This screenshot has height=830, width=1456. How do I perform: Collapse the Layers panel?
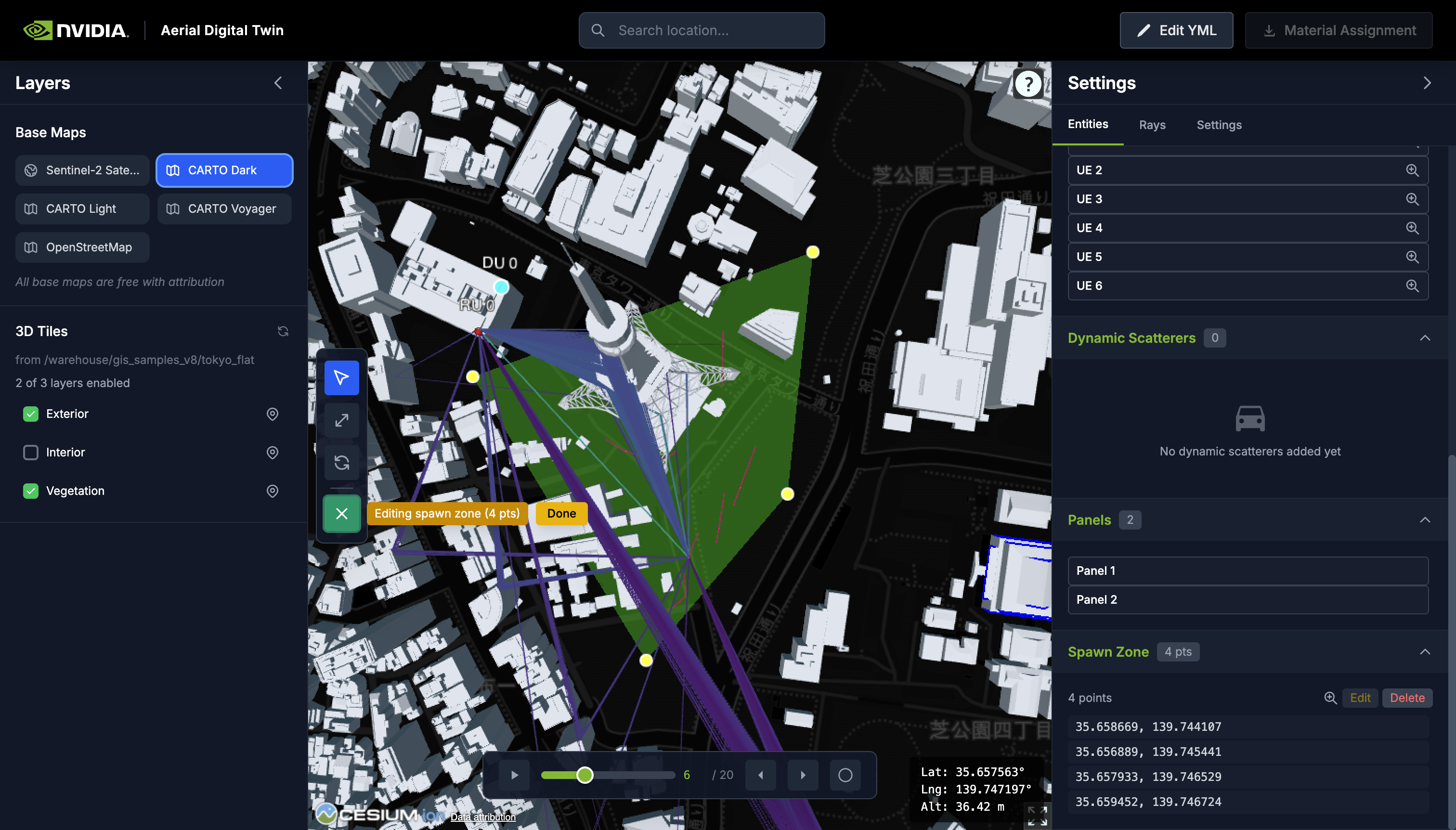[x=278, y=83]
